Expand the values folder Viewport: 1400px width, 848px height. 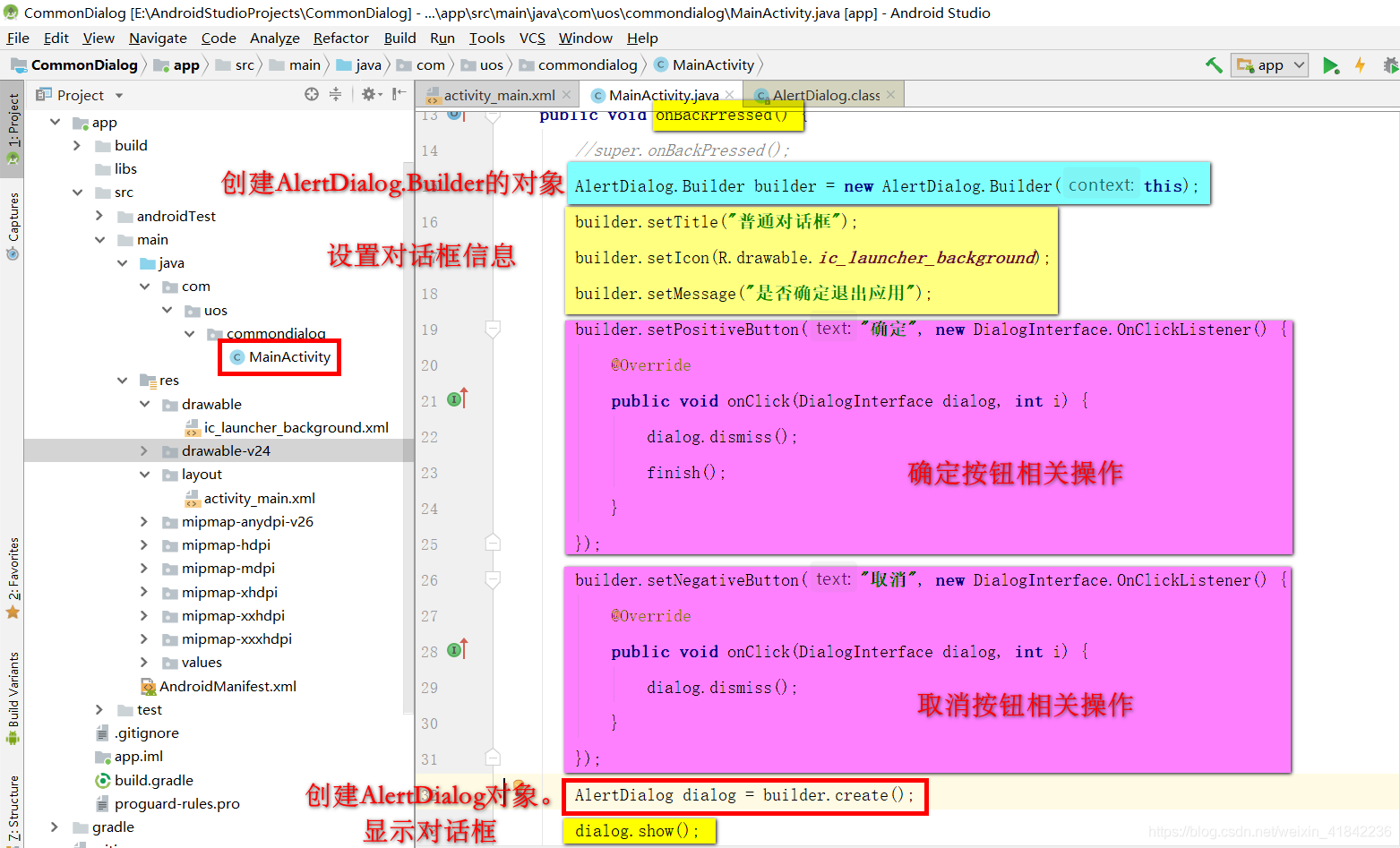[x=144, y=663]
